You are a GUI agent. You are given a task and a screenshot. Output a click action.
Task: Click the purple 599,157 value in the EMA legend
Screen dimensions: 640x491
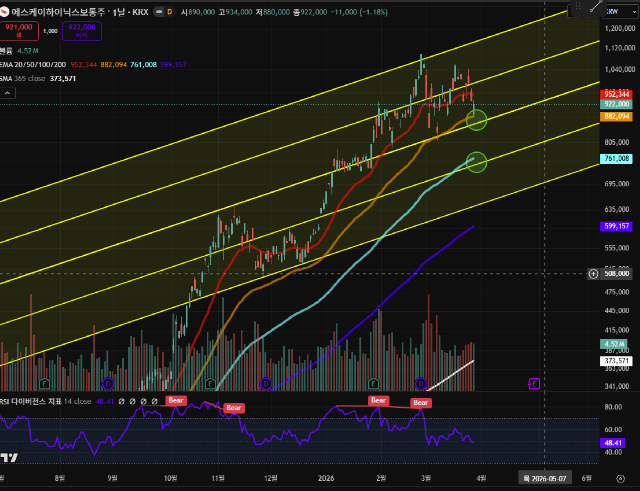pos(173,64)
